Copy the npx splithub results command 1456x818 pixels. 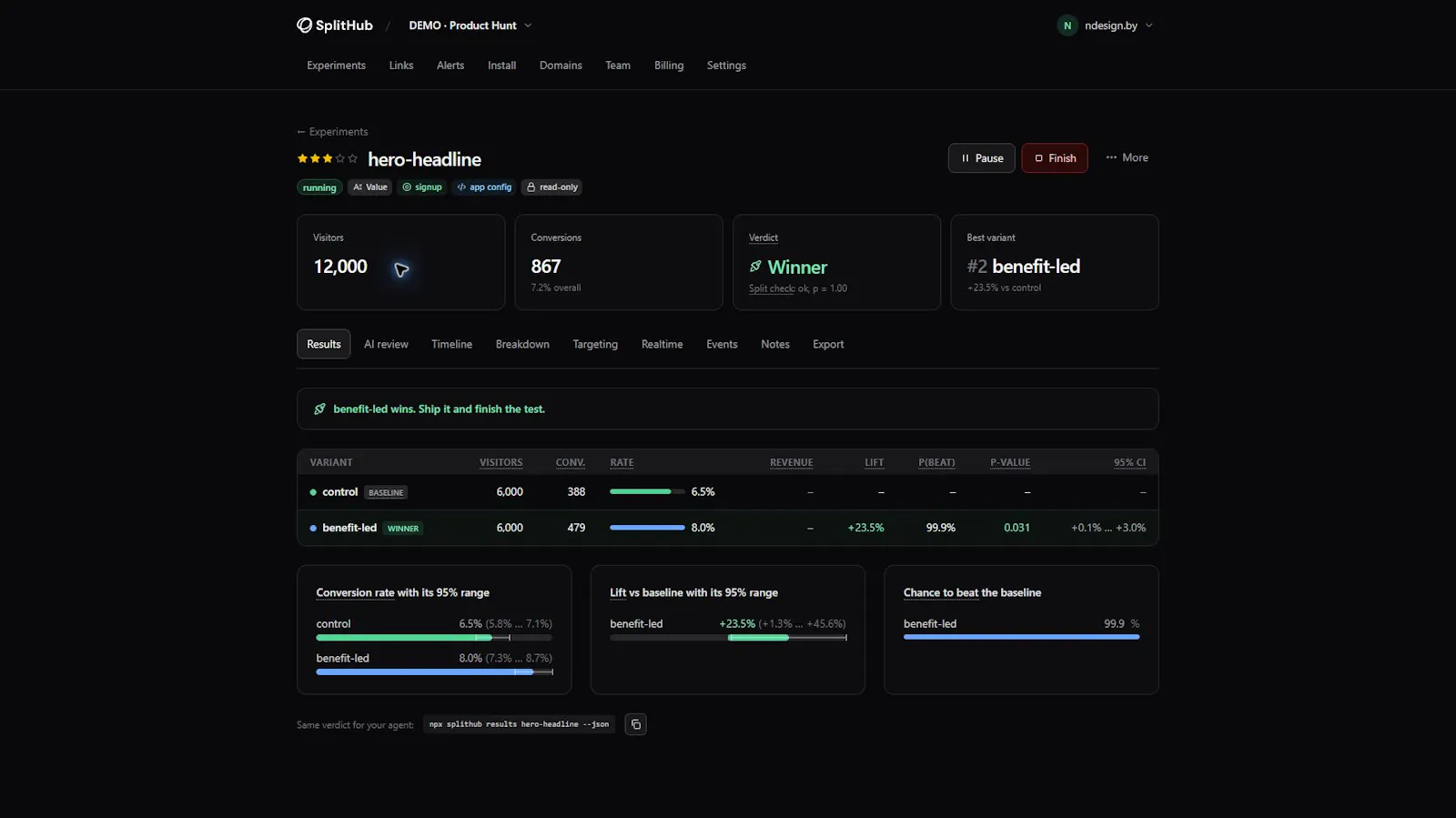click(635, 724)
